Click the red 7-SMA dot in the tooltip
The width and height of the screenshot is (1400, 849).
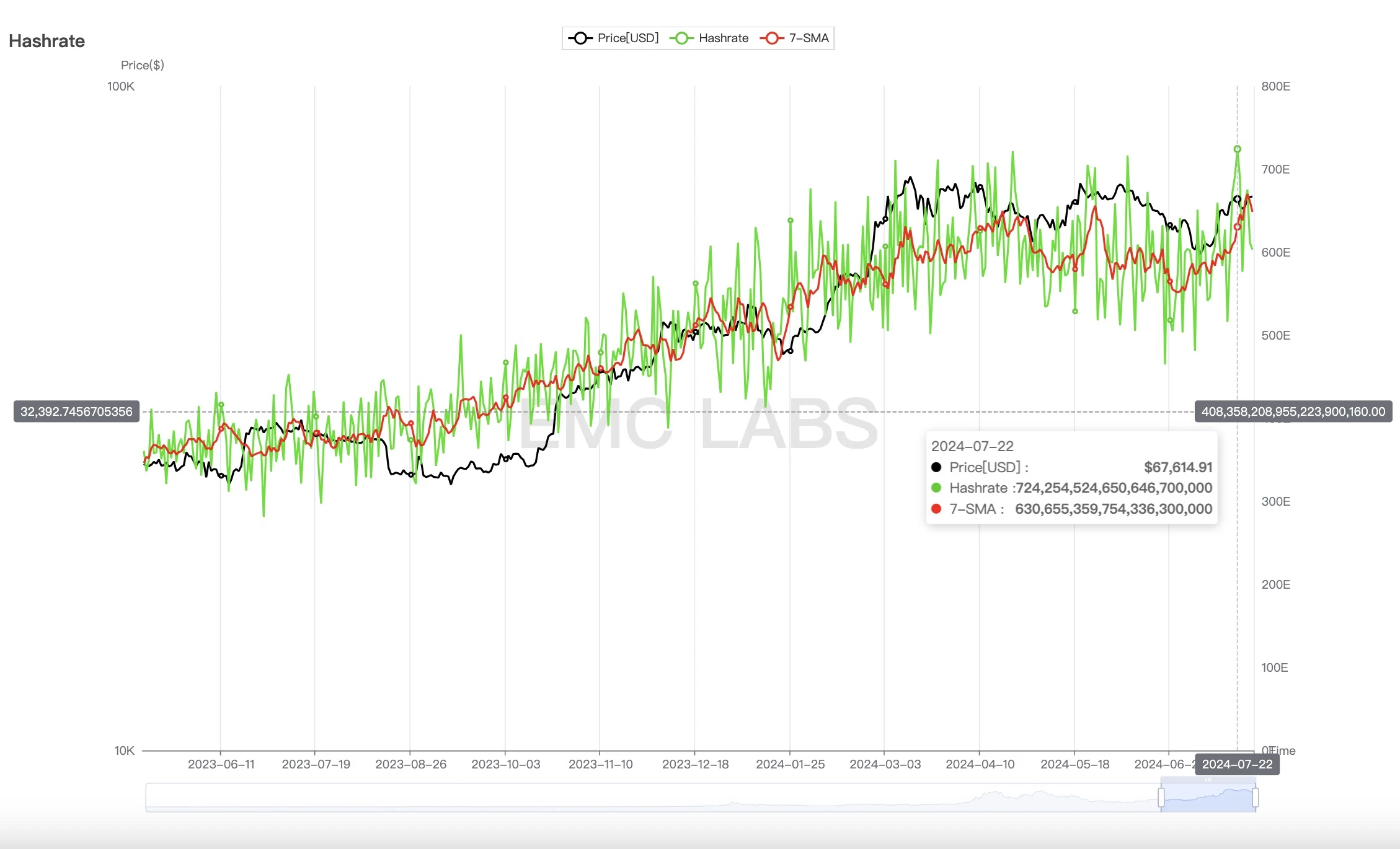(x=936, y=509)
